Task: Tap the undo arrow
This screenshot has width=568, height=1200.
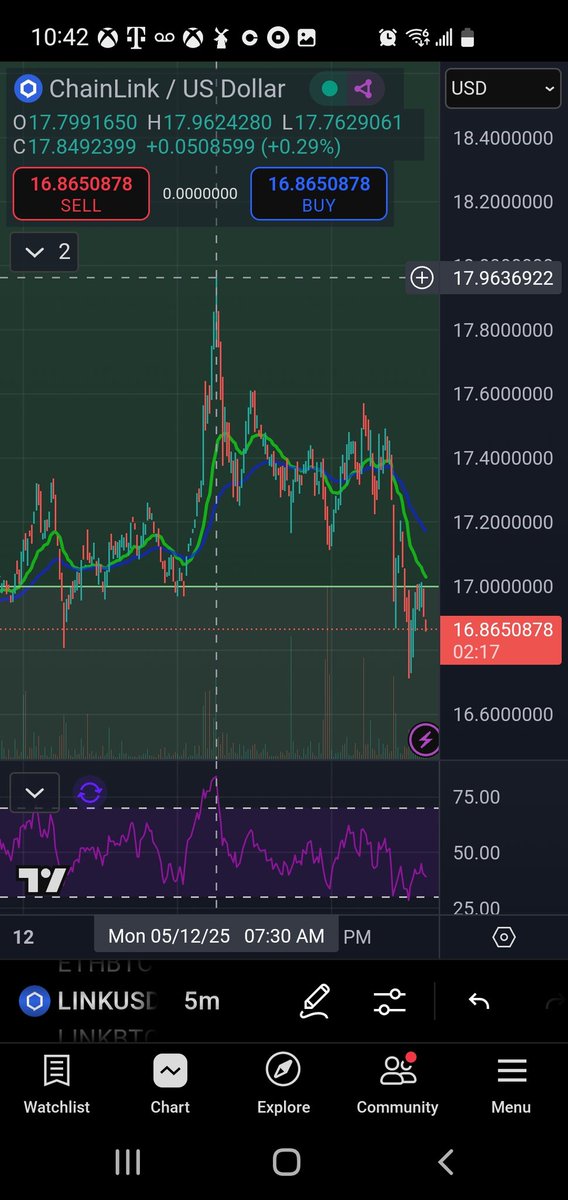Action: coord(479,1001)
